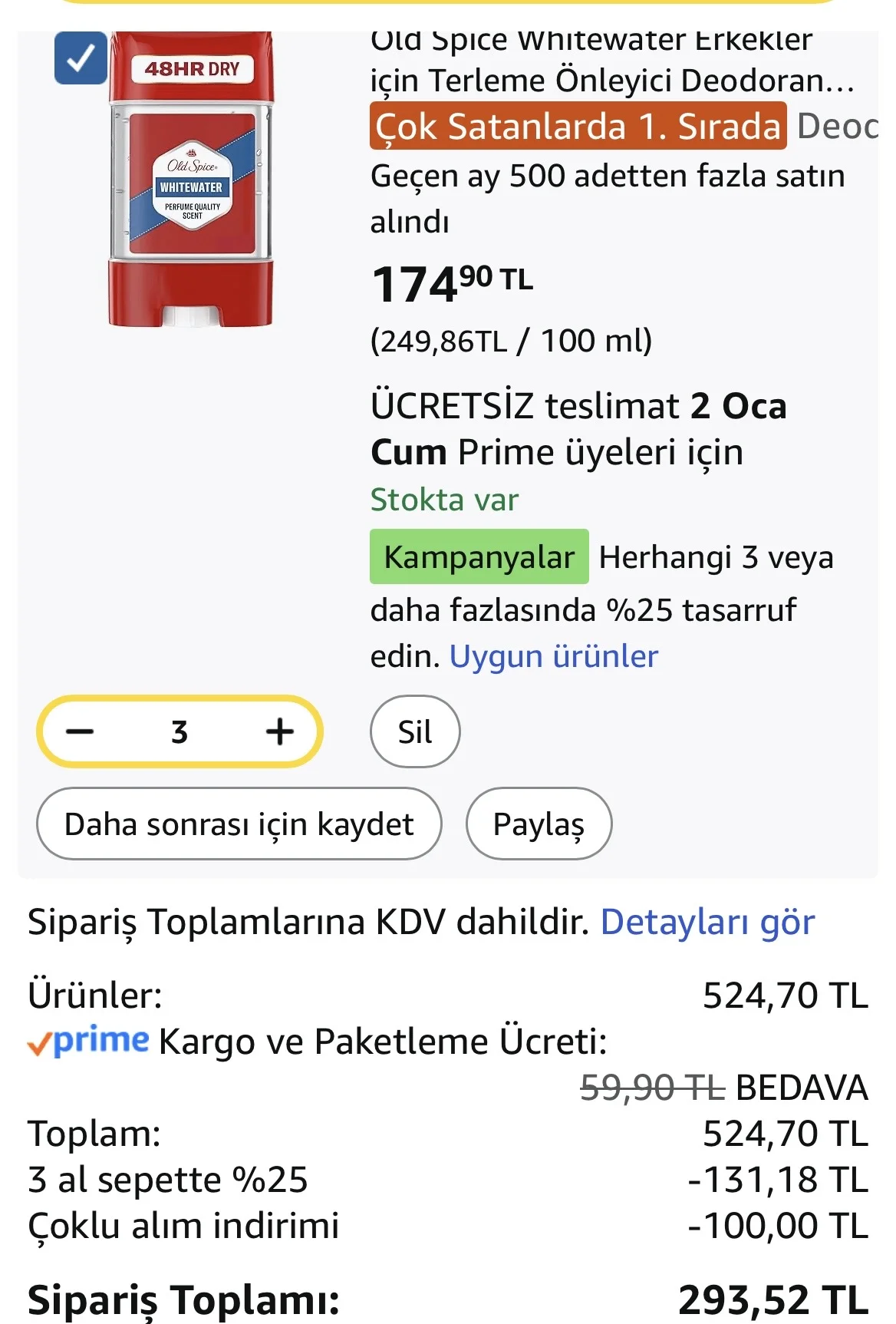Decrease quantity with the minus icon

[x=80, y=731]
